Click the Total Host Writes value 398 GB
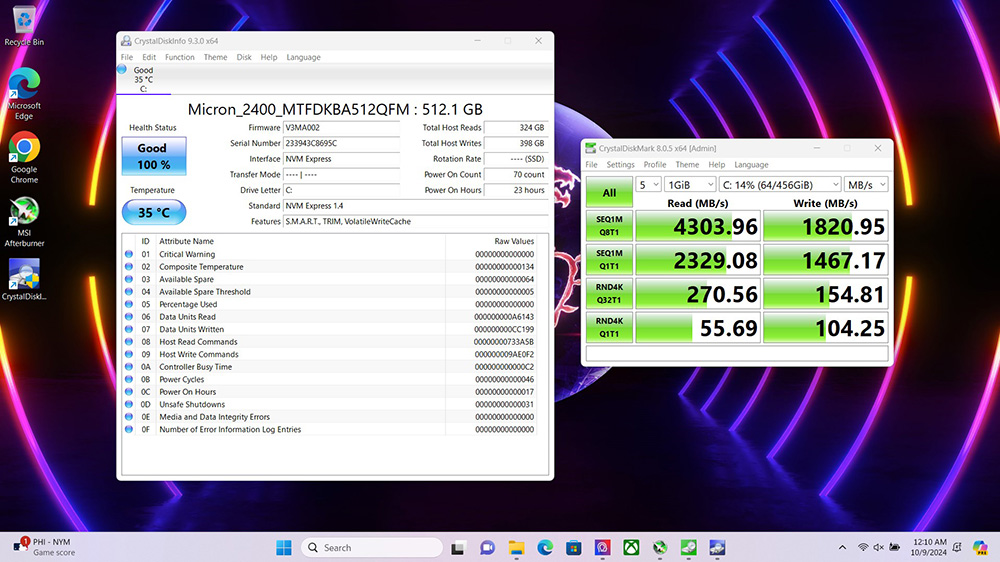Viewport: 1000px width, 562px height. [515, 143]
